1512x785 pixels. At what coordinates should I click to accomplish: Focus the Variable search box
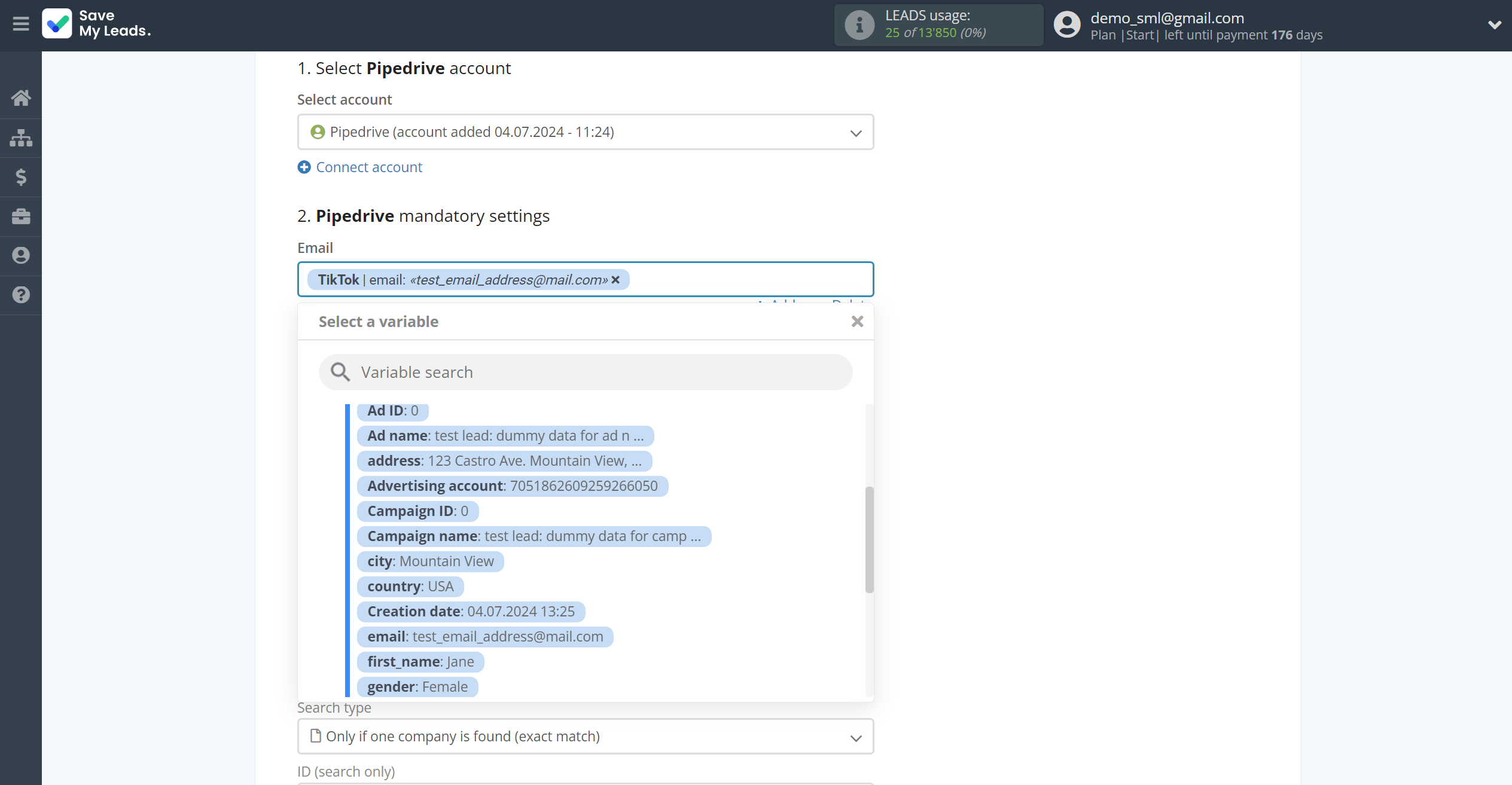(586, 372)
